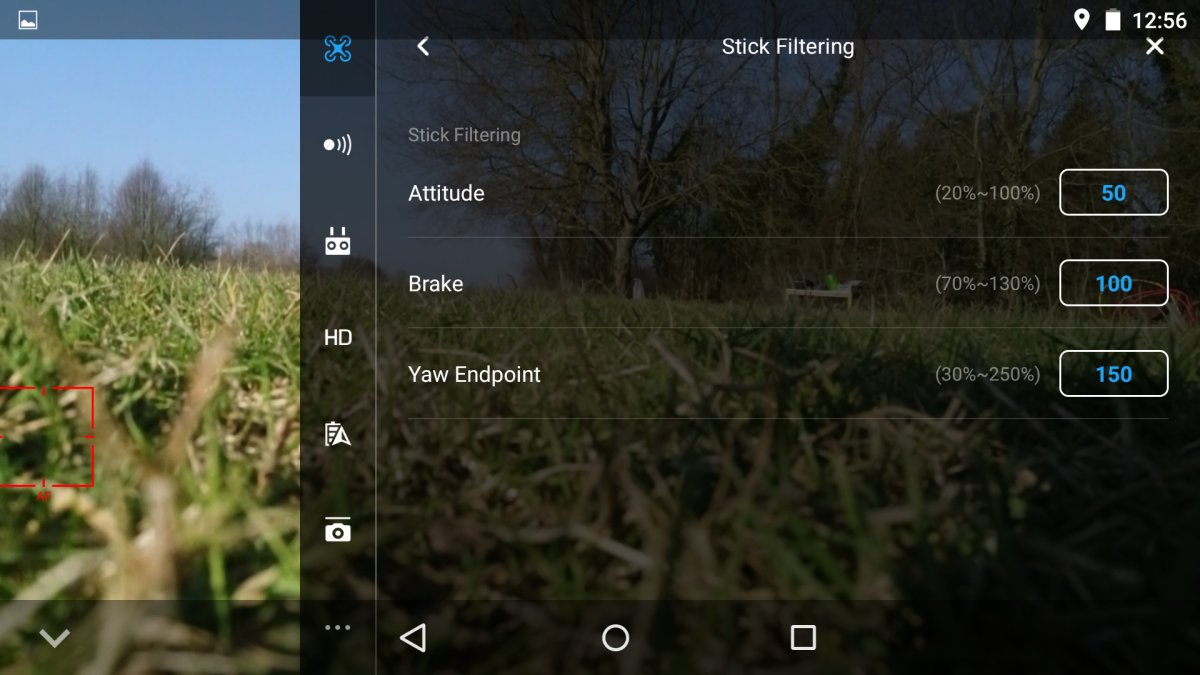Tap gallery image icon in status bar
1200x675 pixels.
coord(28,20)
